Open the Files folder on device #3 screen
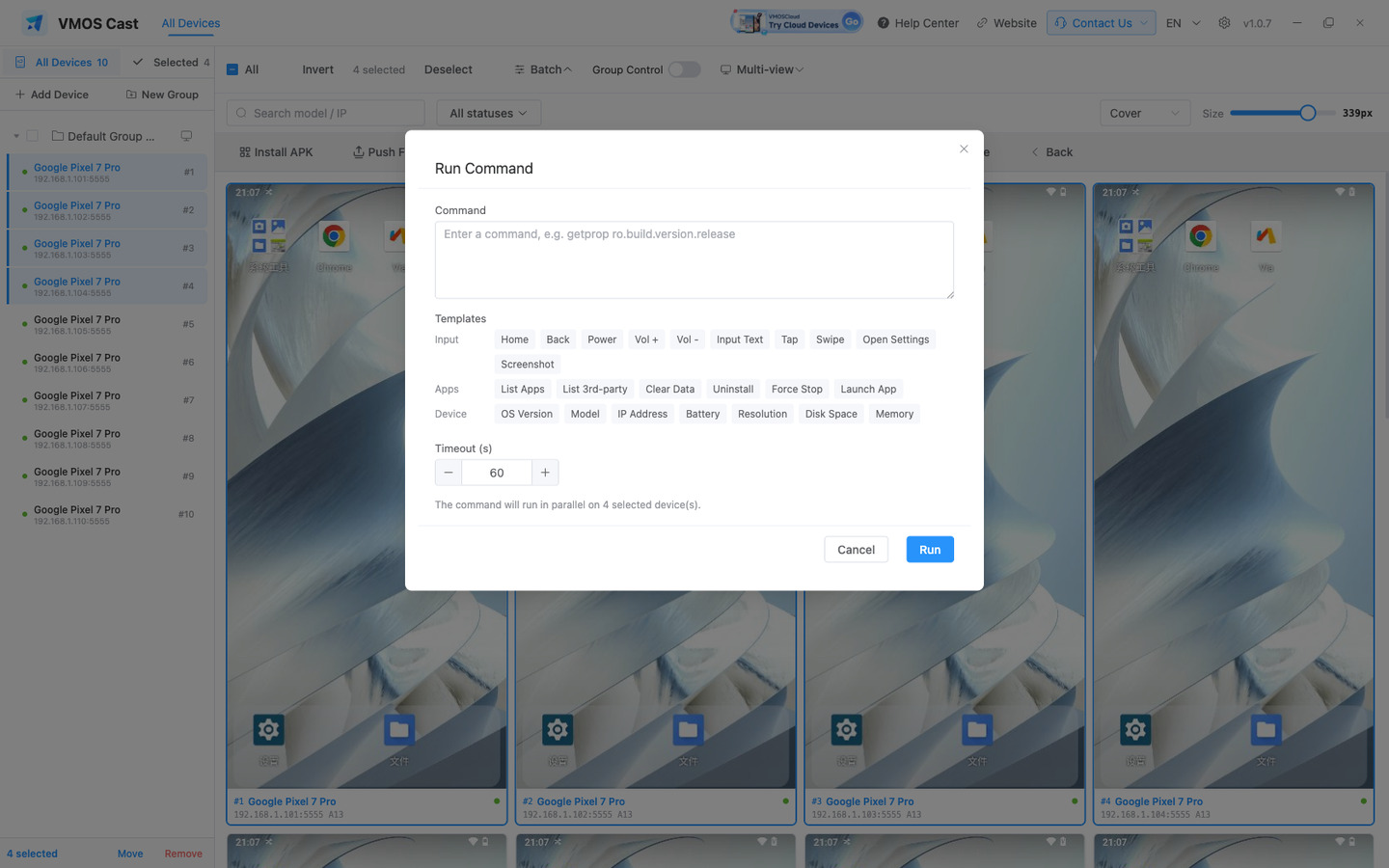Screen dimensions: 1389x868 point(977,729)
